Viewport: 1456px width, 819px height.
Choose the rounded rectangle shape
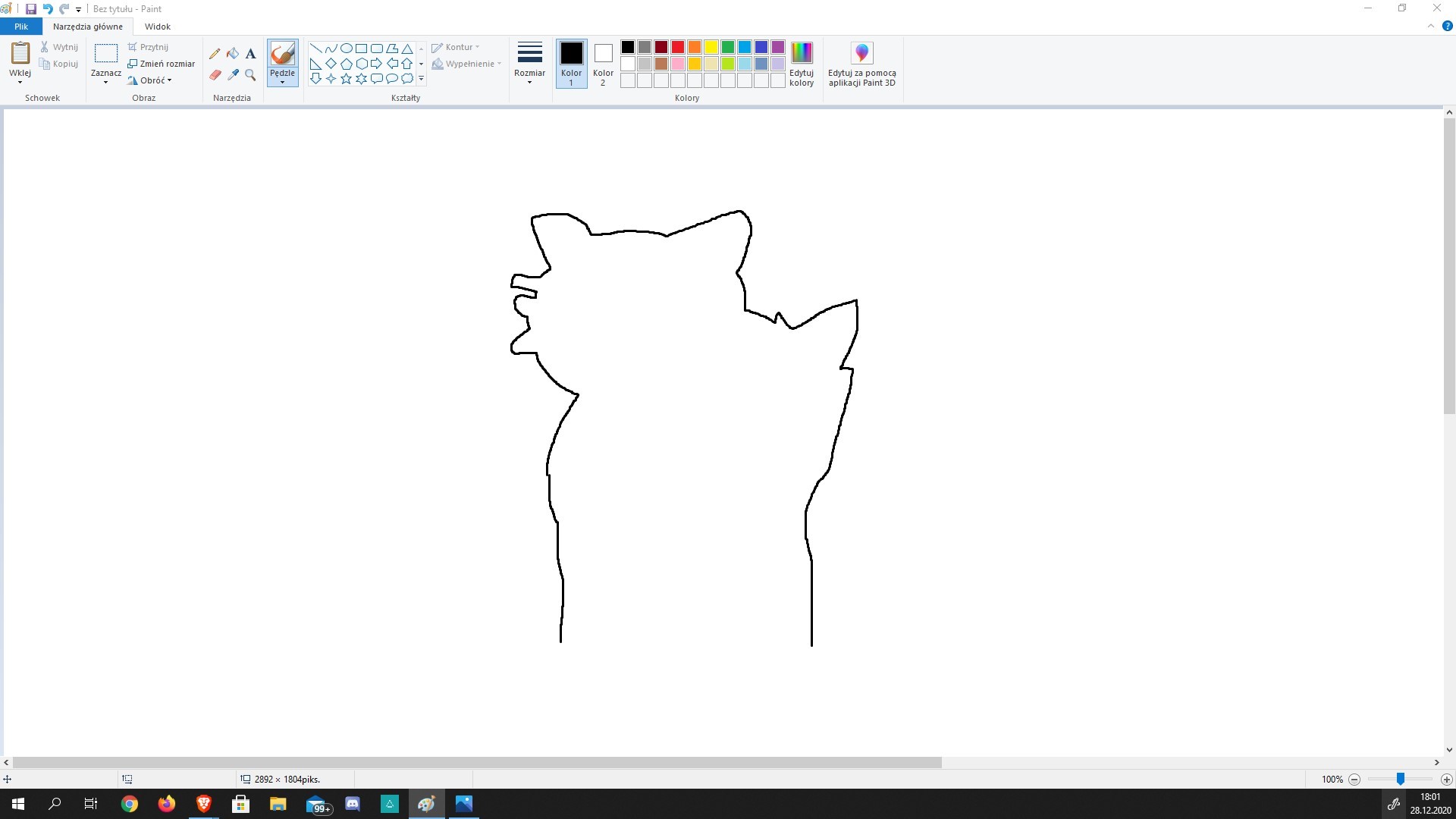pyautogui.click(x=376, y=48)
